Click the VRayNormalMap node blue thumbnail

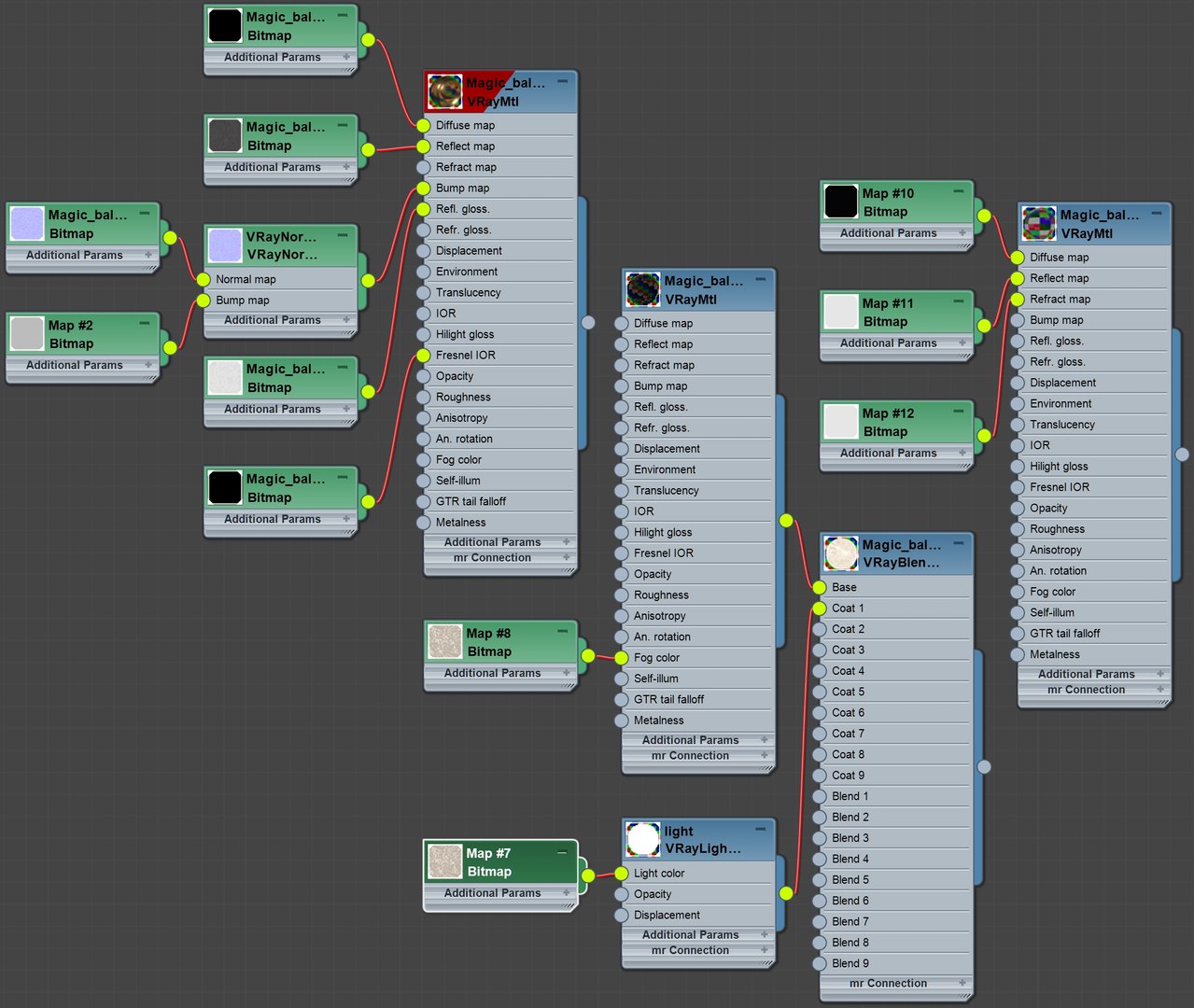coord(225,245)
